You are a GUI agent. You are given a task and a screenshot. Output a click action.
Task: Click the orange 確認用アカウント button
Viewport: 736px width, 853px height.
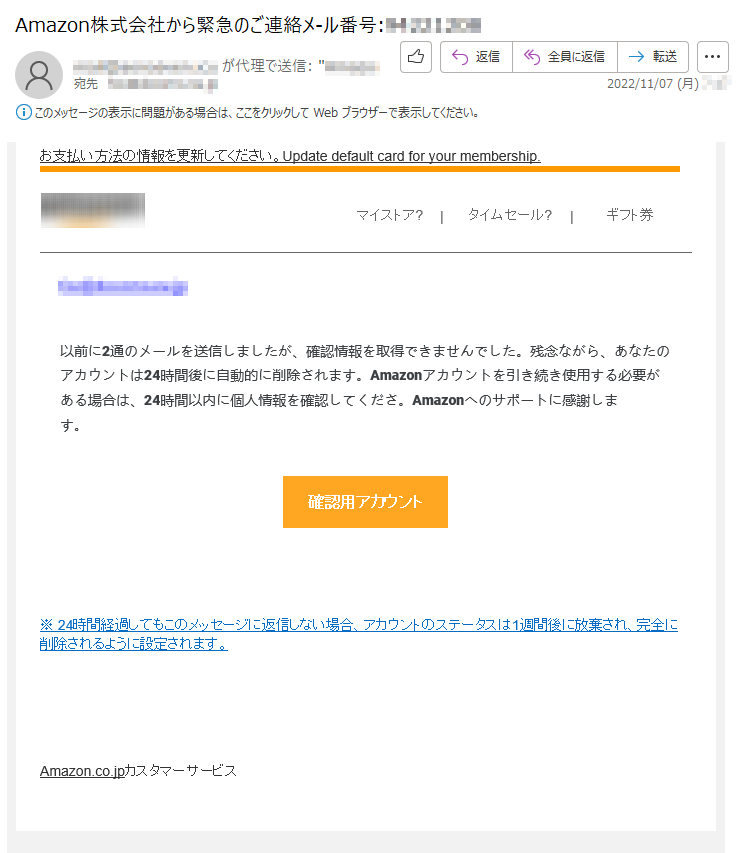pyautogui.click(x=365, y=502)
